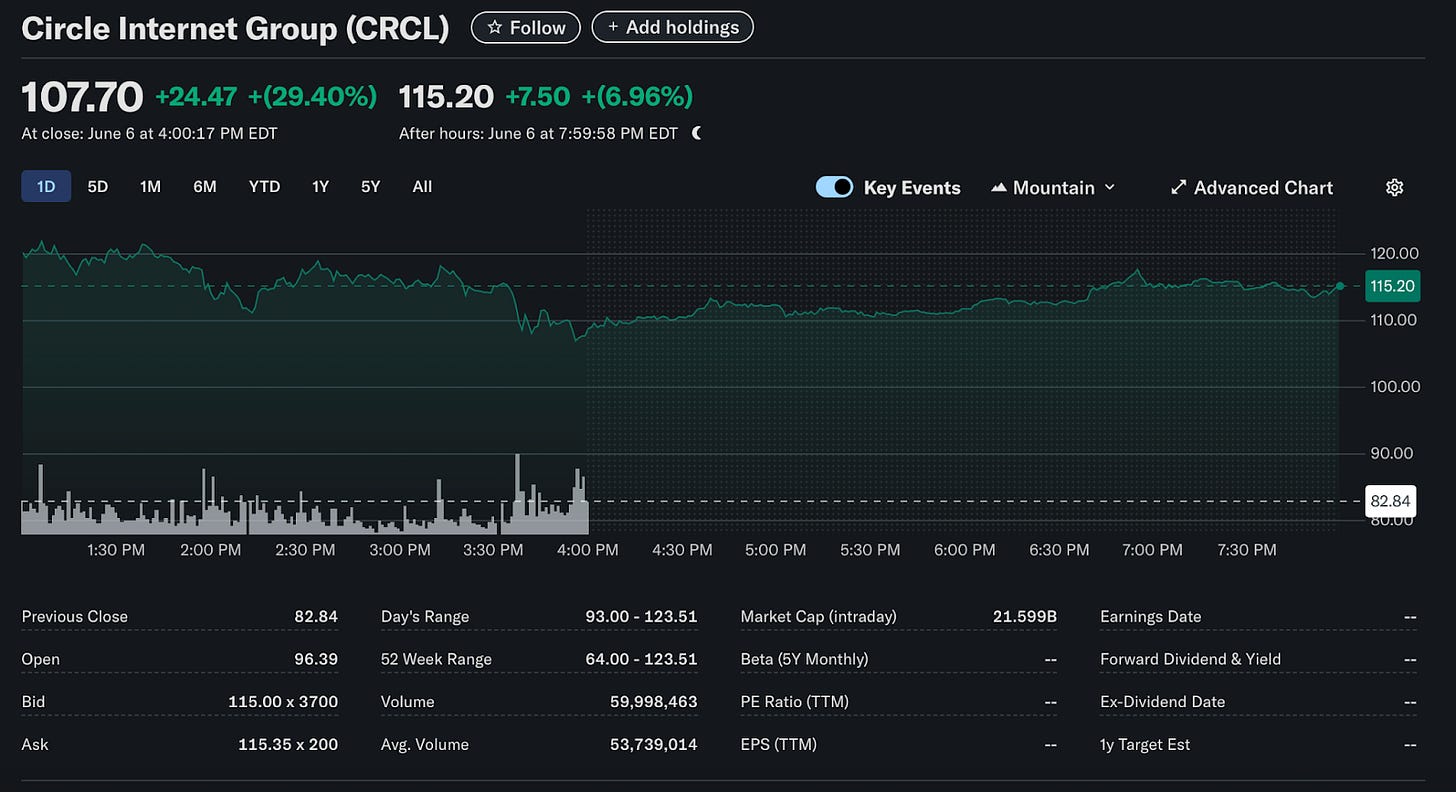Toggle the Key Events switch
Image resolution: width=1456 pixels, height=792 pixels.
[x=834, y=187]
